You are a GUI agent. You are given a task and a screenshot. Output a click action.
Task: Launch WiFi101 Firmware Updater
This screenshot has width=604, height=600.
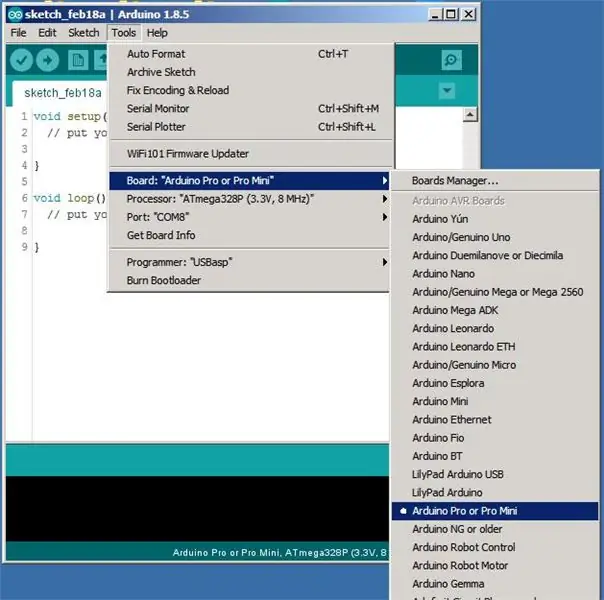[x=250, y=154]
